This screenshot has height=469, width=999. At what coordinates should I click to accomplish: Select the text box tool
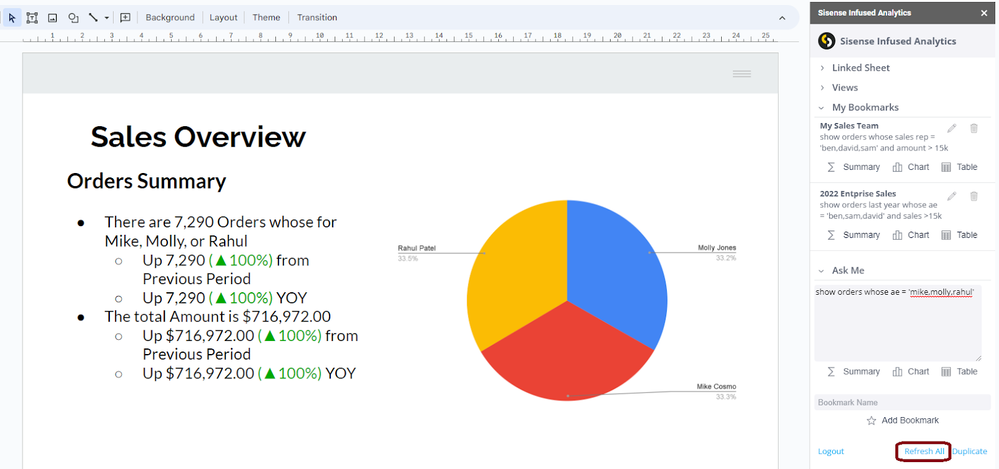(x=32, y=18)
